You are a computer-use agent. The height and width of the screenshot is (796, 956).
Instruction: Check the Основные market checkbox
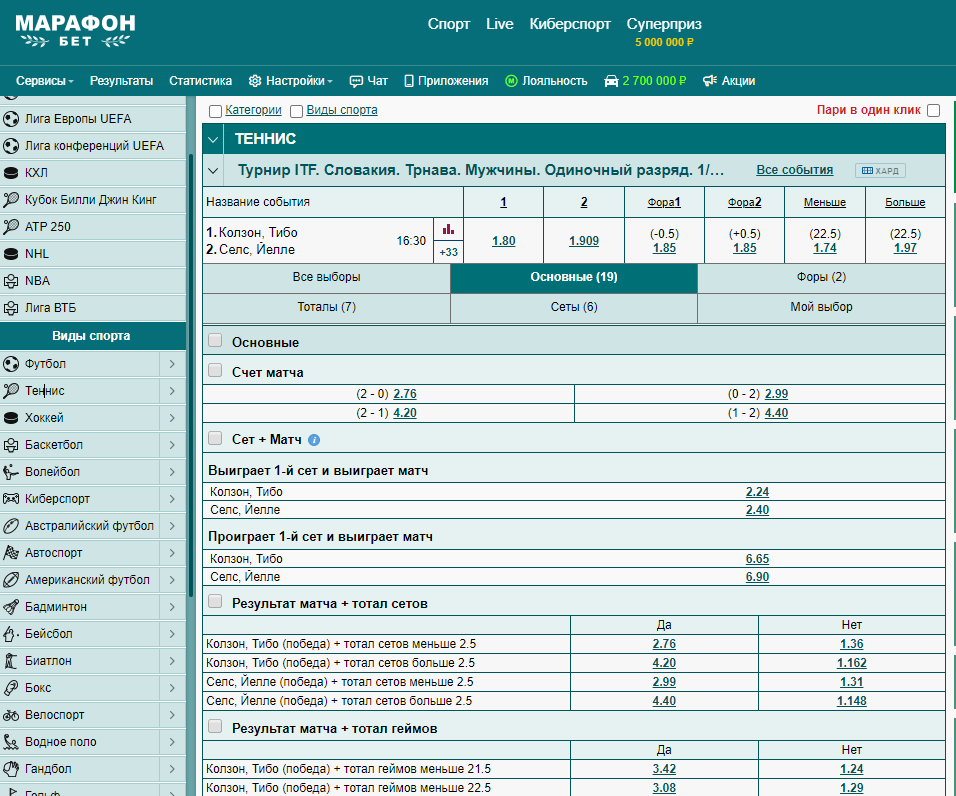coord(215,340)
